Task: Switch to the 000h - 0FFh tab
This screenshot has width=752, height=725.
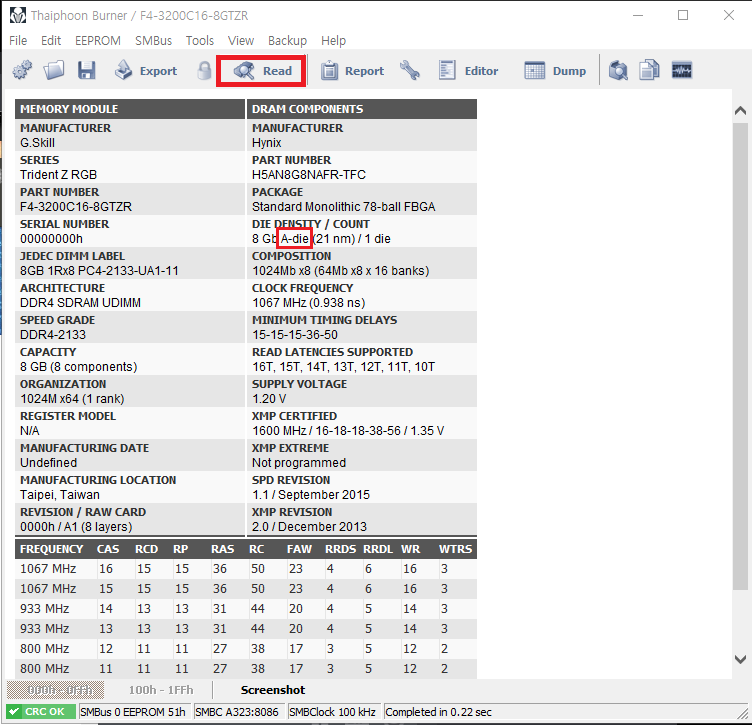Action: (55, 690)
